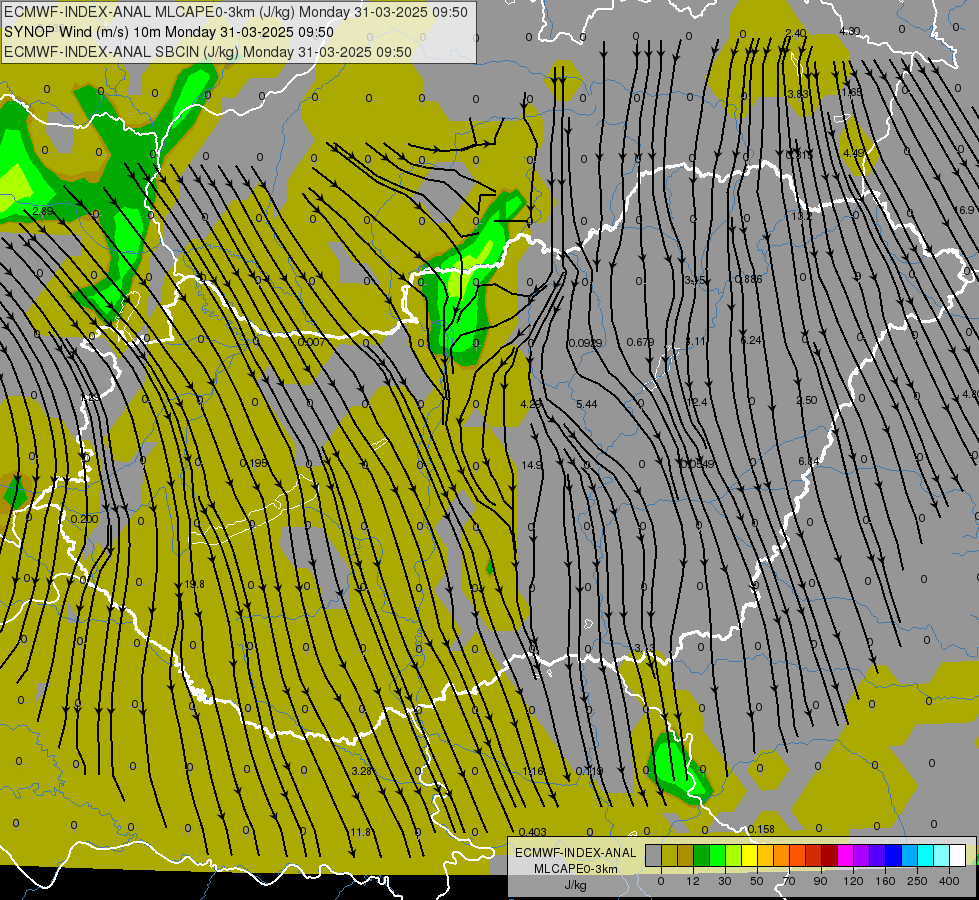Click the magenta legend swatch before 120
Viewport: 979px width, 900px height.
[x=845, y=855]
